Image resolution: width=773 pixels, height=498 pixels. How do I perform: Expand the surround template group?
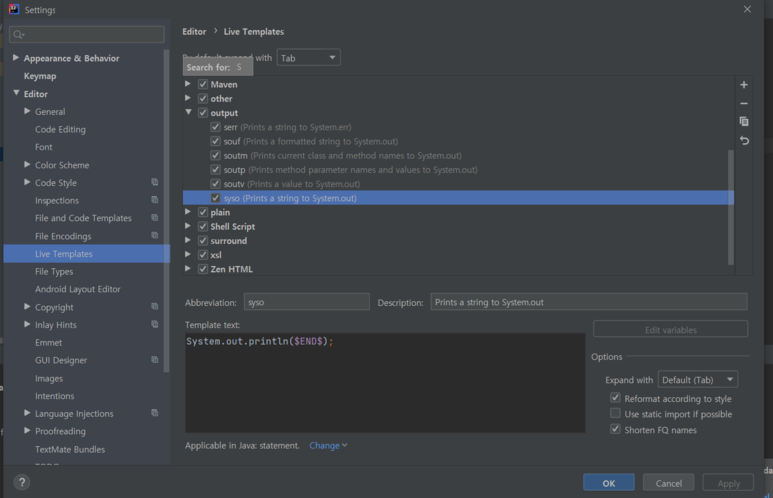(x=188, y=240)
